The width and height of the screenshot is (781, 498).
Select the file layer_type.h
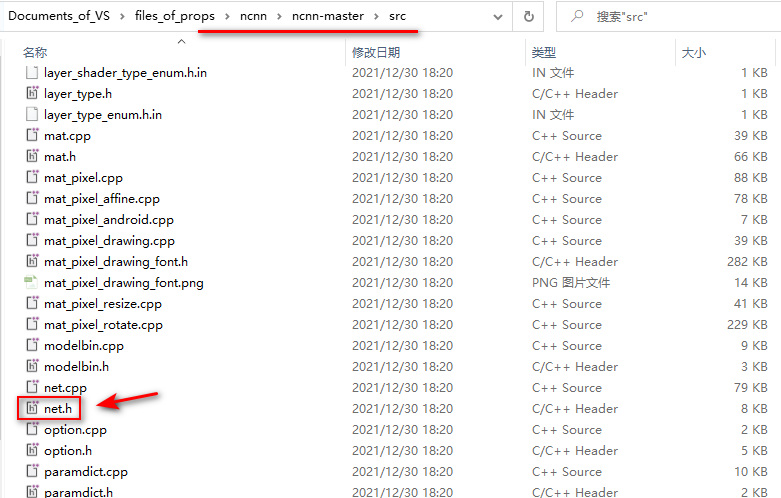78,94
